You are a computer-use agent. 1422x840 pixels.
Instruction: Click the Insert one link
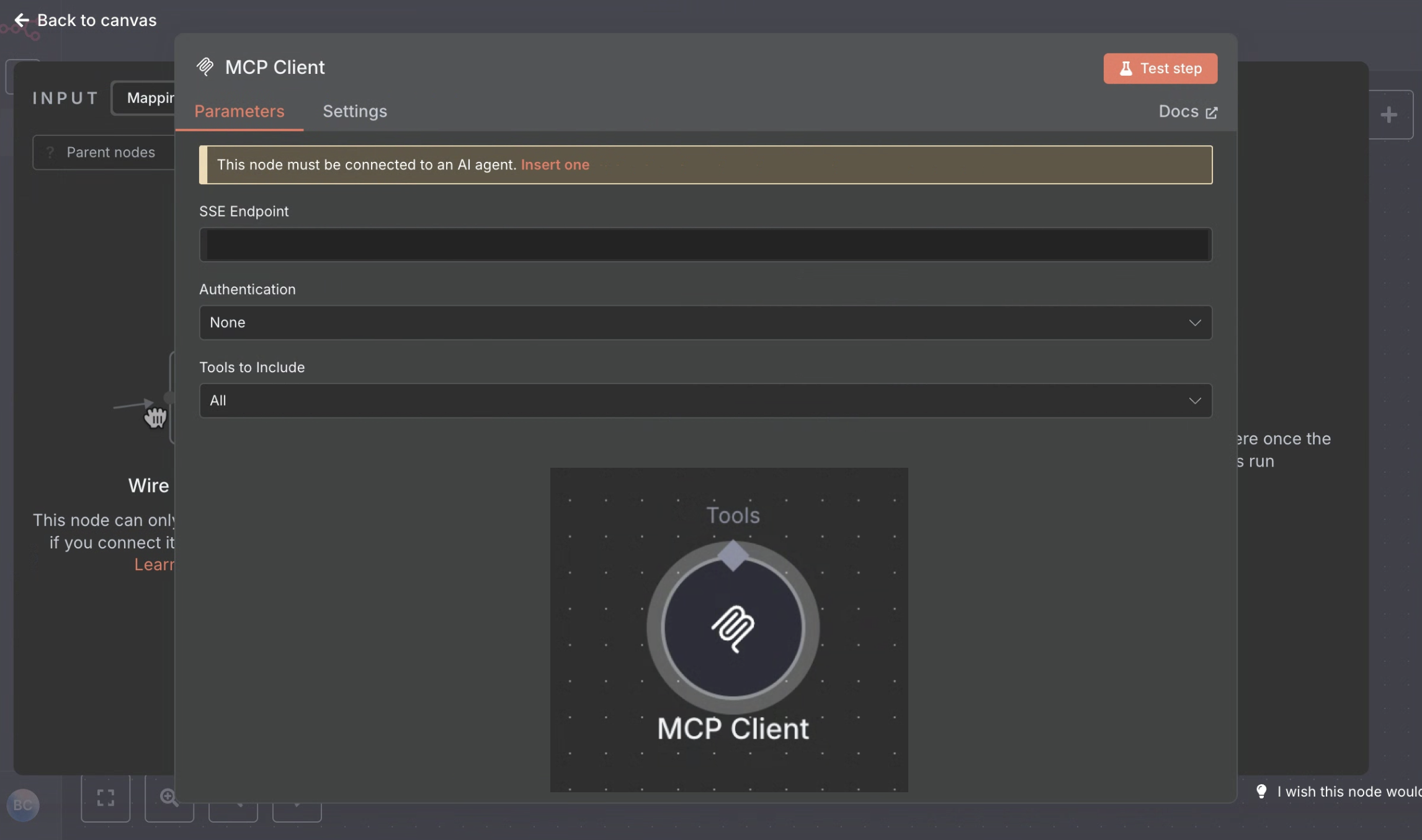(555, 164)
